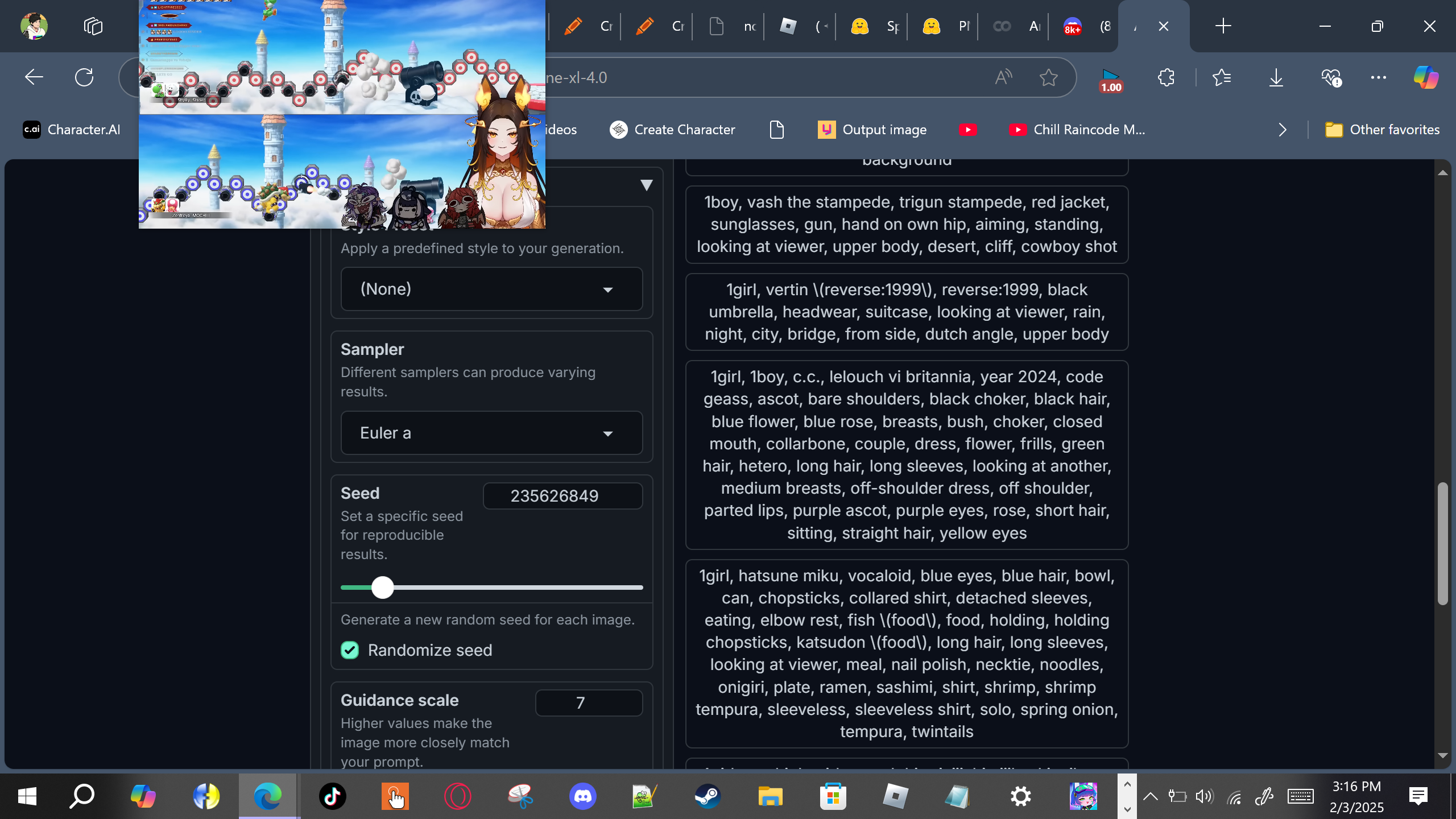Image resolution: width=1456 pixels, height=819 pixels.
Task: Open Steam from the taskbar
Action: tap(708, 796)
